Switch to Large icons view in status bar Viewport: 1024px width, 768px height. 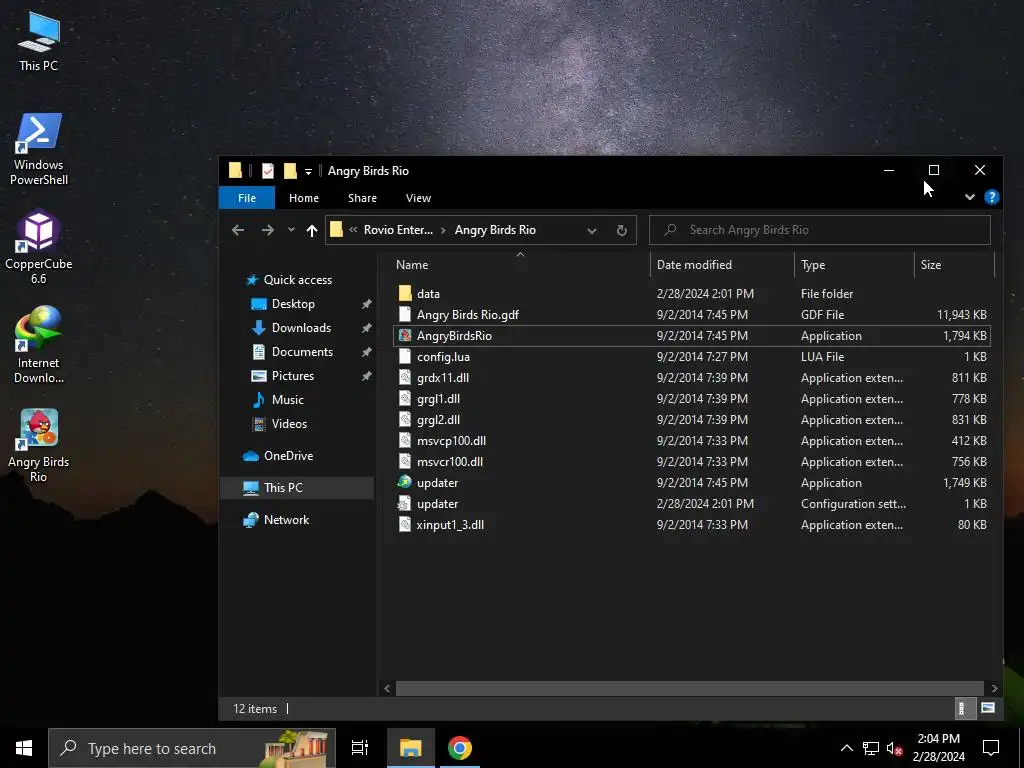click(x=988, y=709)
